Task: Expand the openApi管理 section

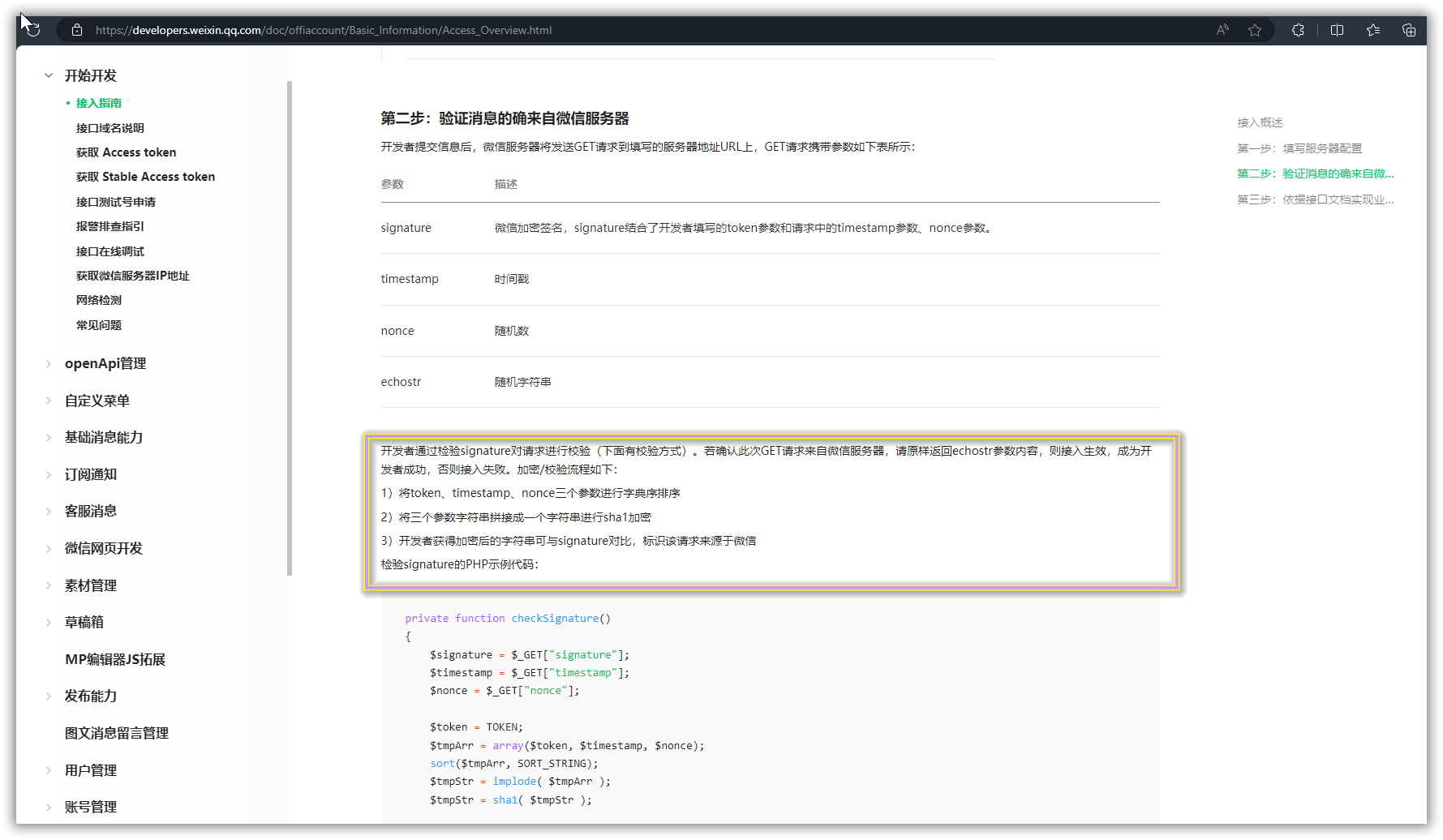Action: tap(49, 363)
